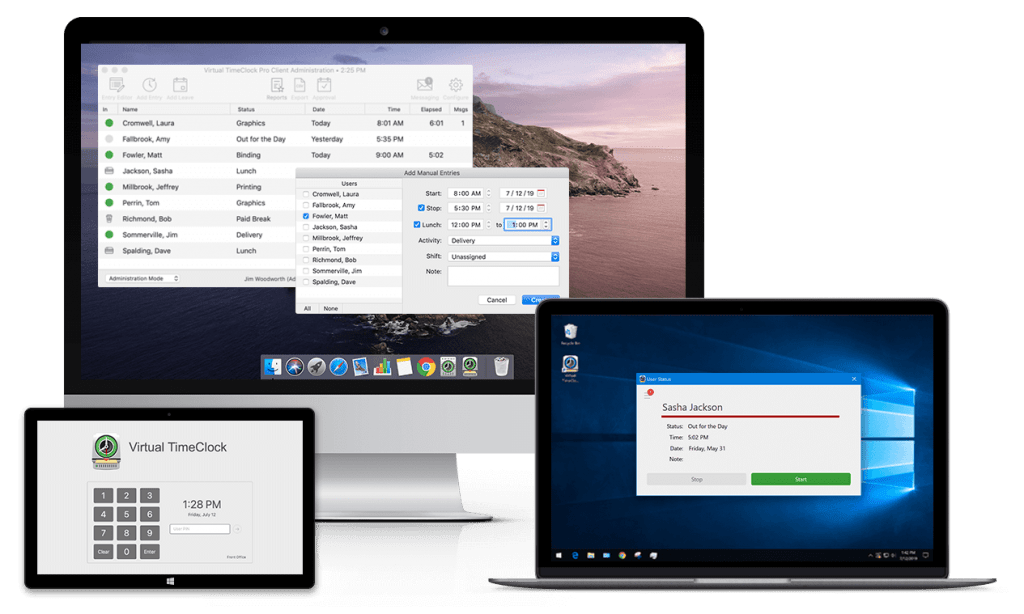Click the Export toolbar icon
This screenshot has height=614, width=1024.
click(x=300, y=85)
